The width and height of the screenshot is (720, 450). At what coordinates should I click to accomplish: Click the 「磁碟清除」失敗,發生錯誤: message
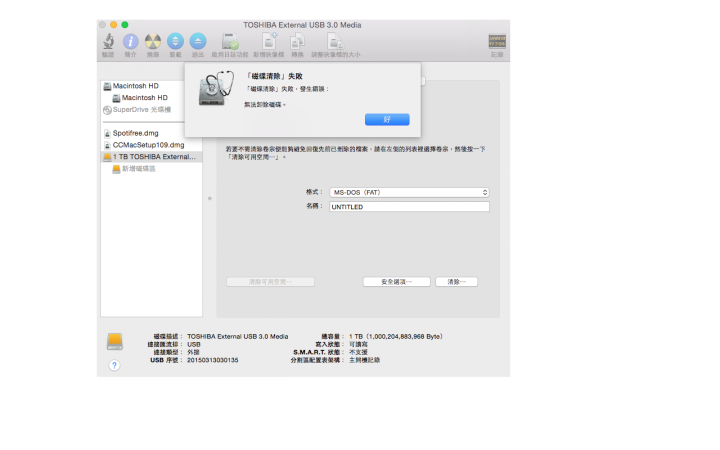pos(287,89)
